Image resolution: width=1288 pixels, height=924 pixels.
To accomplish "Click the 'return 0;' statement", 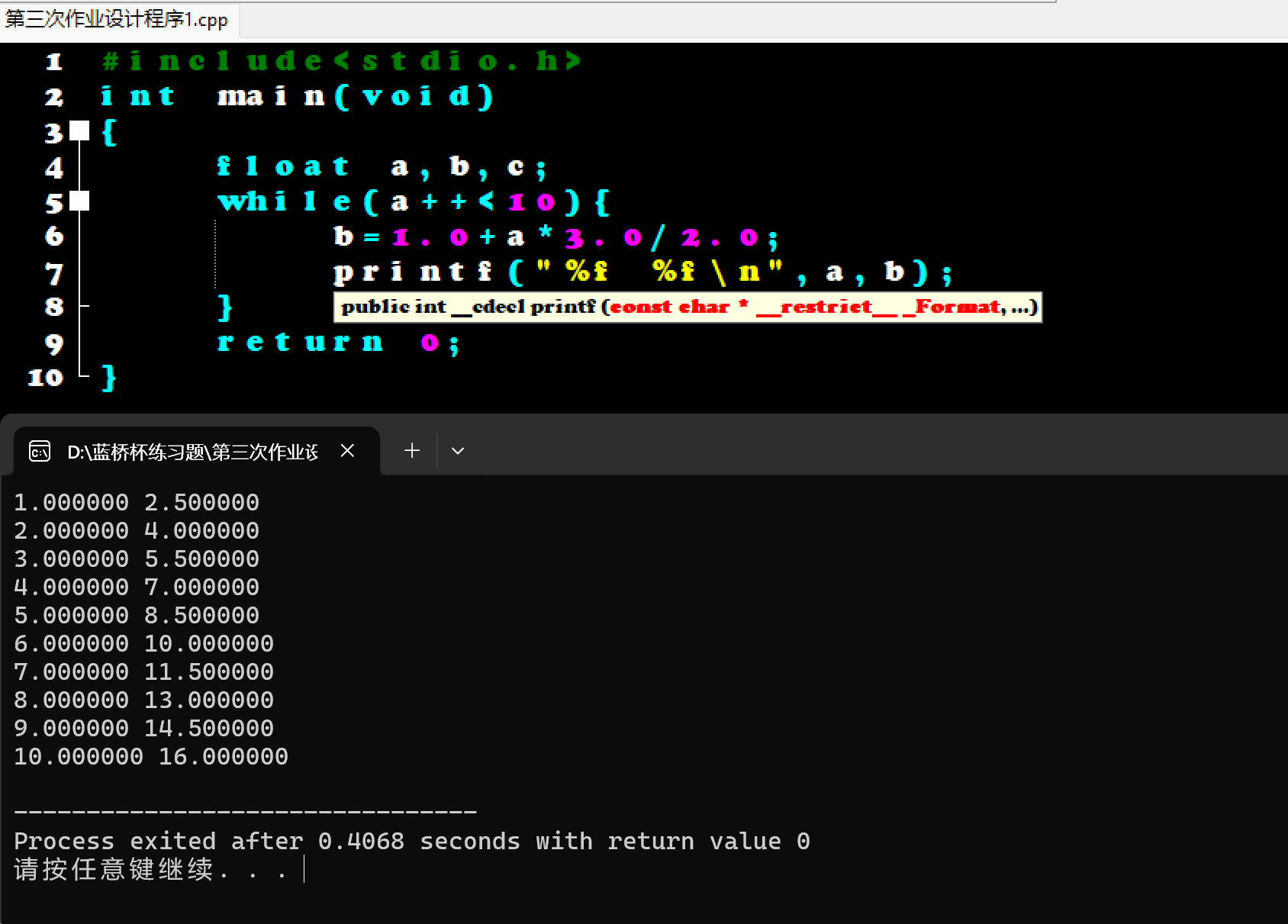I will tap(338, 342).
